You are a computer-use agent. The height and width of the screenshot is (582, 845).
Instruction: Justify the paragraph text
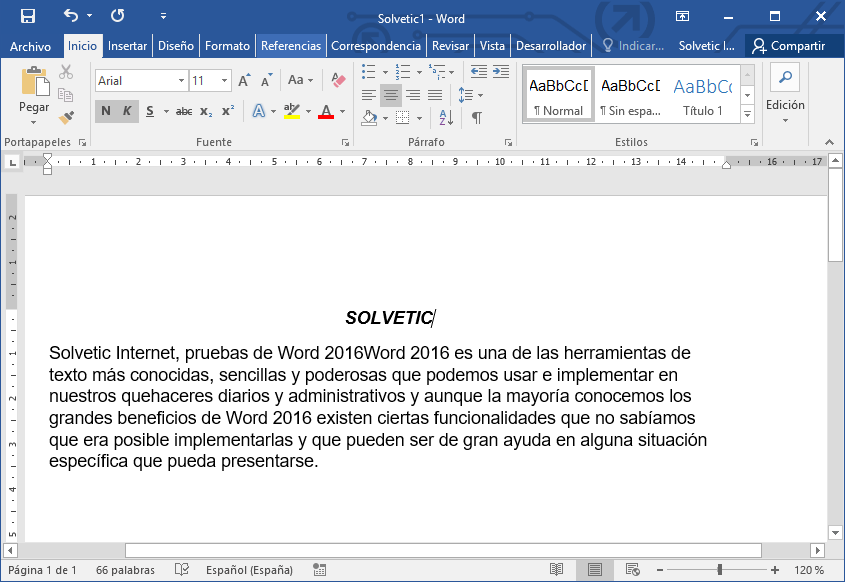coord(435,95)
